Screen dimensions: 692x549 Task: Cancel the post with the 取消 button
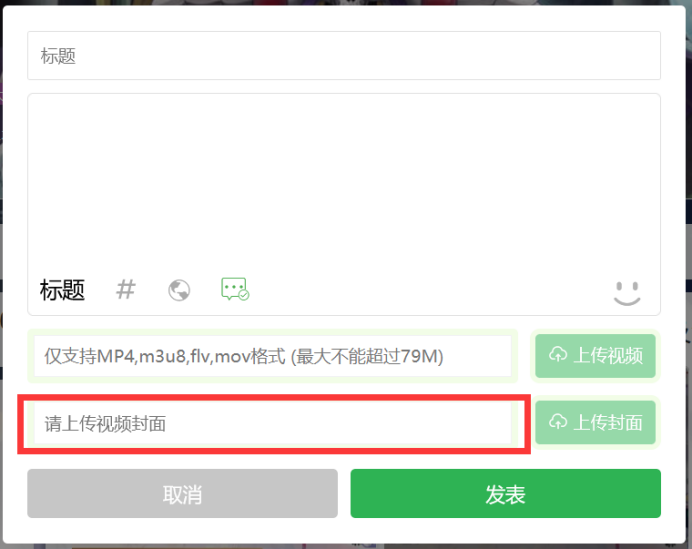click(182, 493)
